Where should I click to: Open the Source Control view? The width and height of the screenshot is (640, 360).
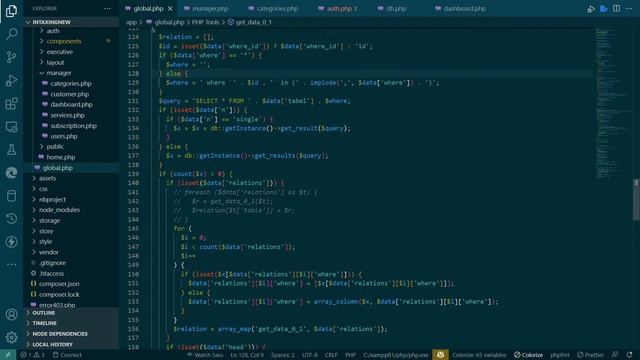[x=11, y=57]
